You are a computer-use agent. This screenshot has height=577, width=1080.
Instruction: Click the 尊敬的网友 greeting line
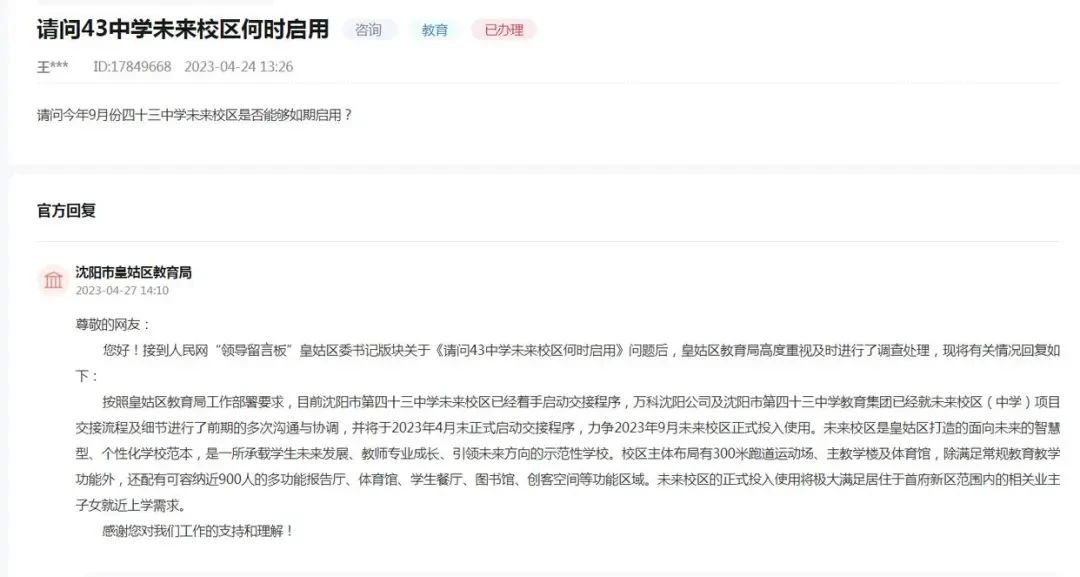112,324
